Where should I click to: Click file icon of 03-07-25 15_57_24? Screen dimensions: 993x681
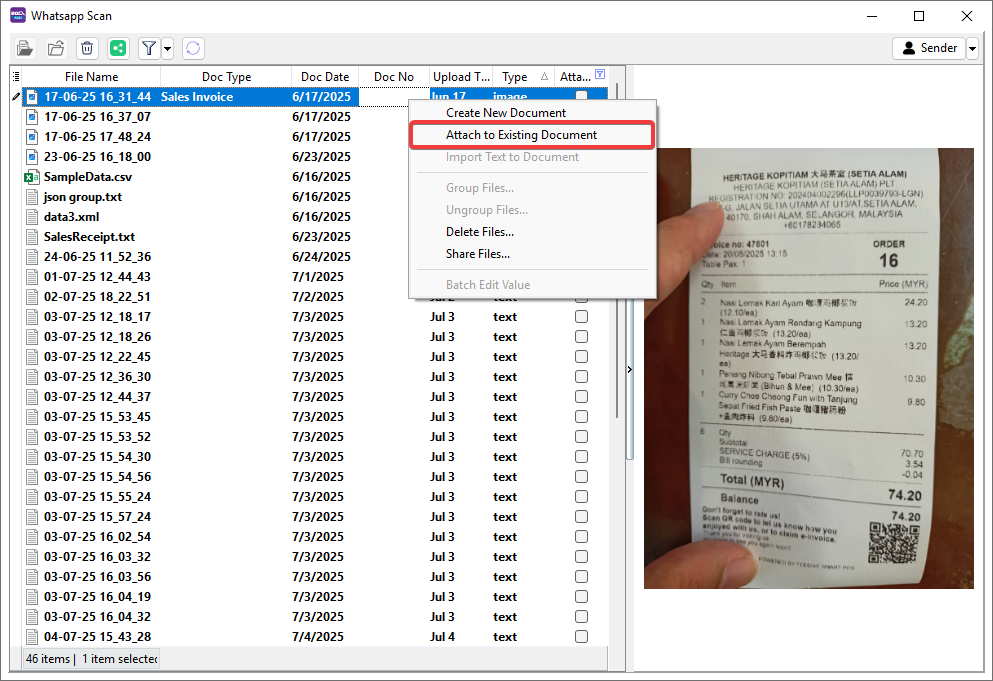[32, 517]
